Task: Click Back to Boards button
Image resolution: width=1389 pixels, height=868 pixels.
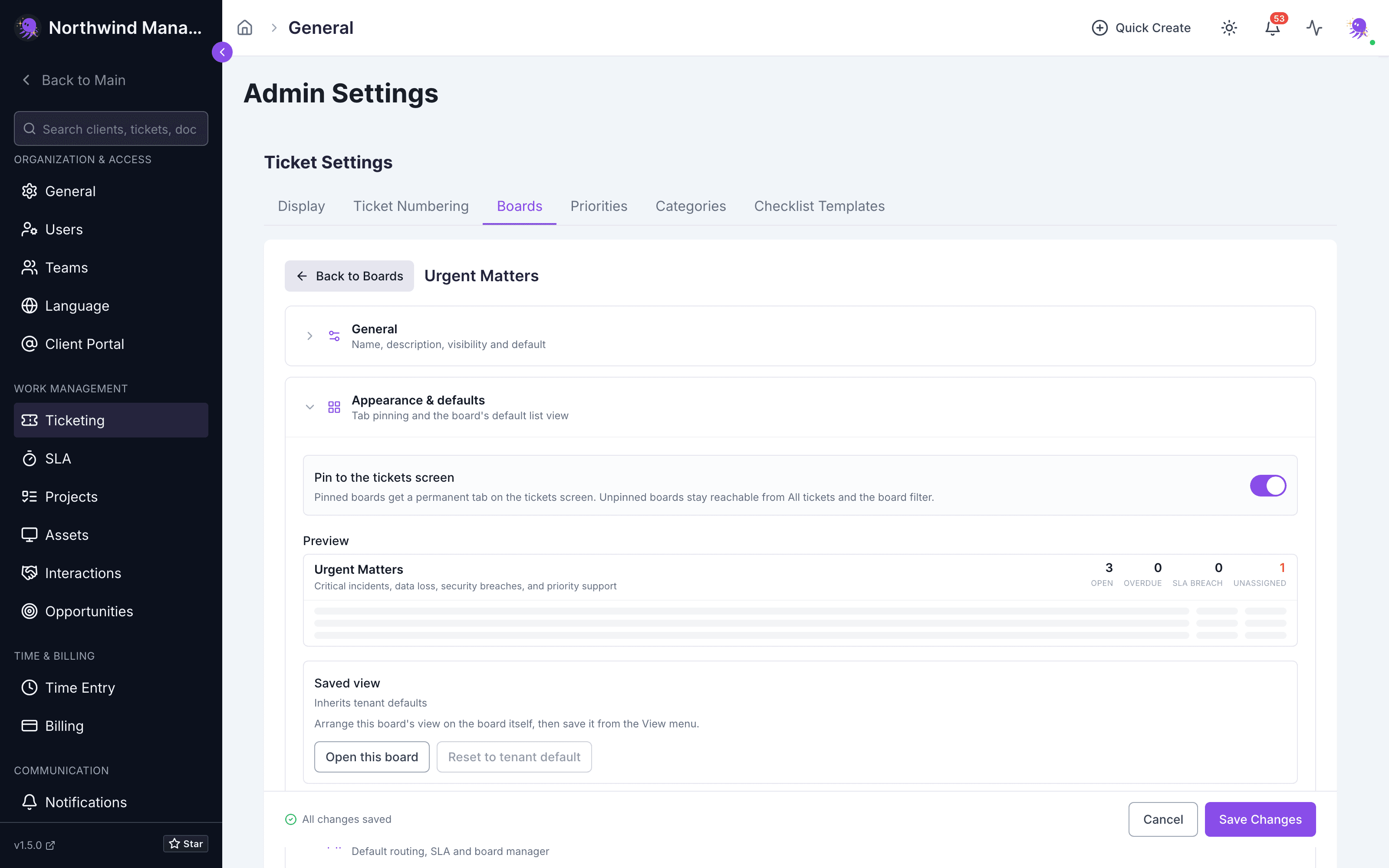Action: (x=349, y=276)
